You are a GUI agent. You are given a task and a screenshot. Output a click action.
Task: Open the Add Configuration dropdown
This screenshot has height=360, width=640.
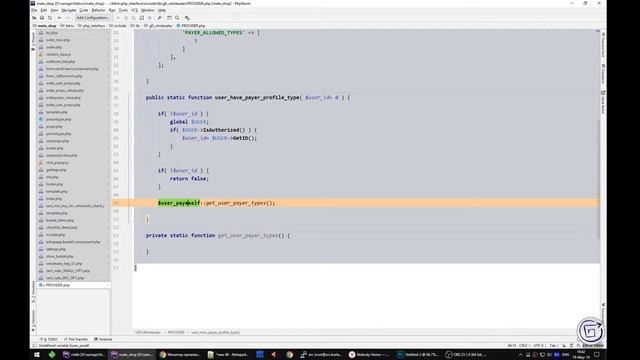93,18
